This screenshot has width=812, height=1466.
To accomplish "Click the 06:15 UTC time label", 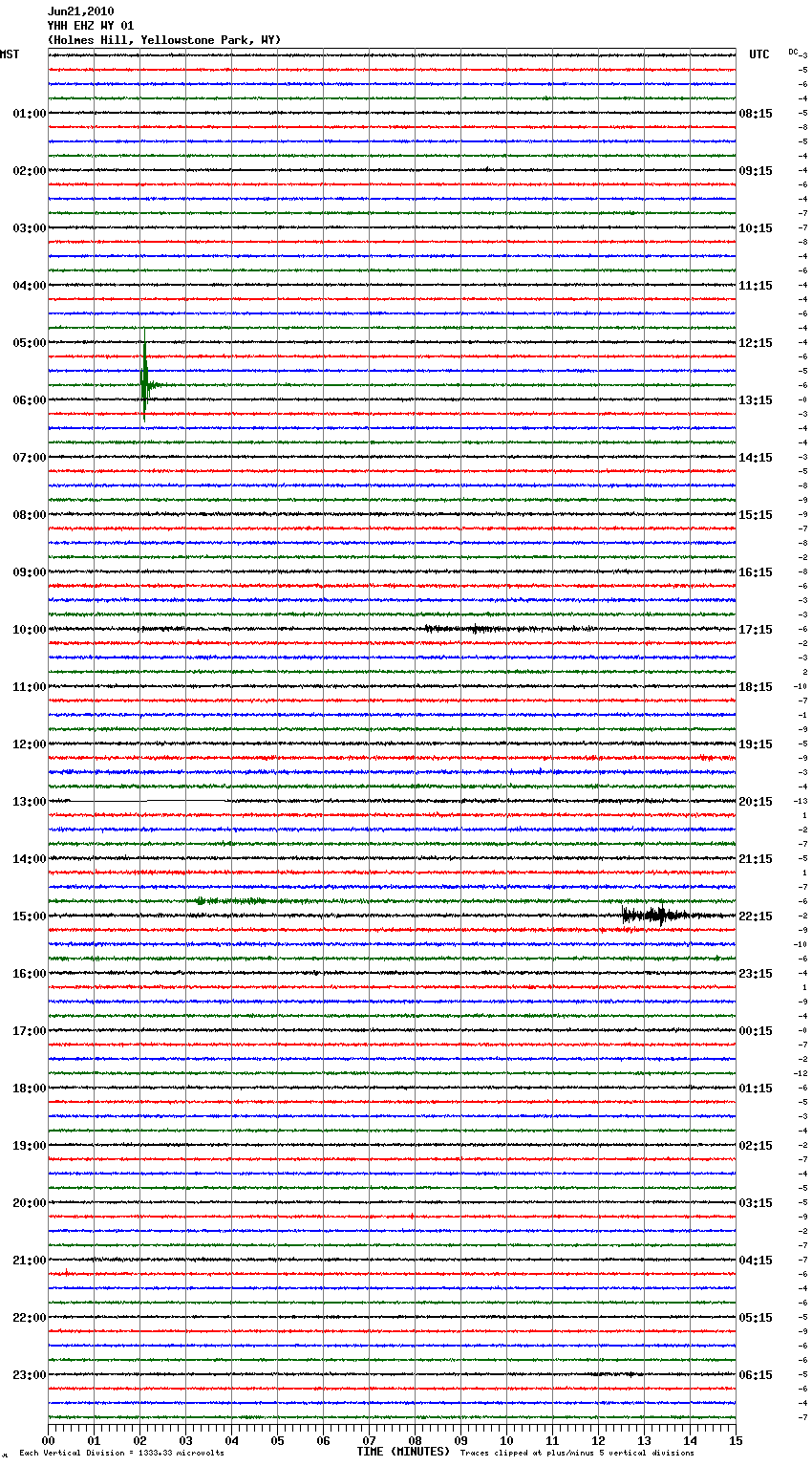I will coord(756,1375).
